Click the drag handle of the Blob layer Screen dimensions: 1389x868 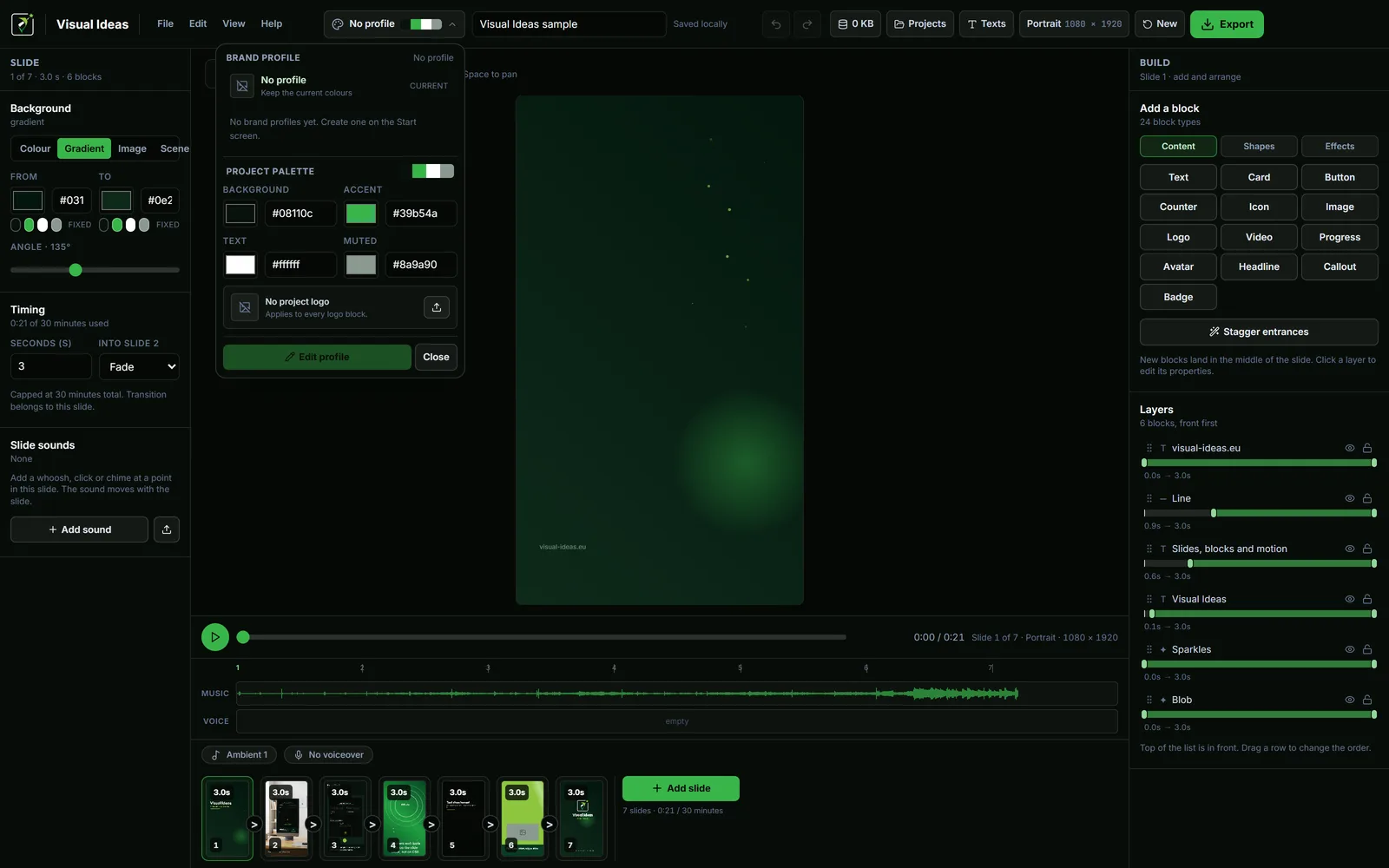point(1149,700)
